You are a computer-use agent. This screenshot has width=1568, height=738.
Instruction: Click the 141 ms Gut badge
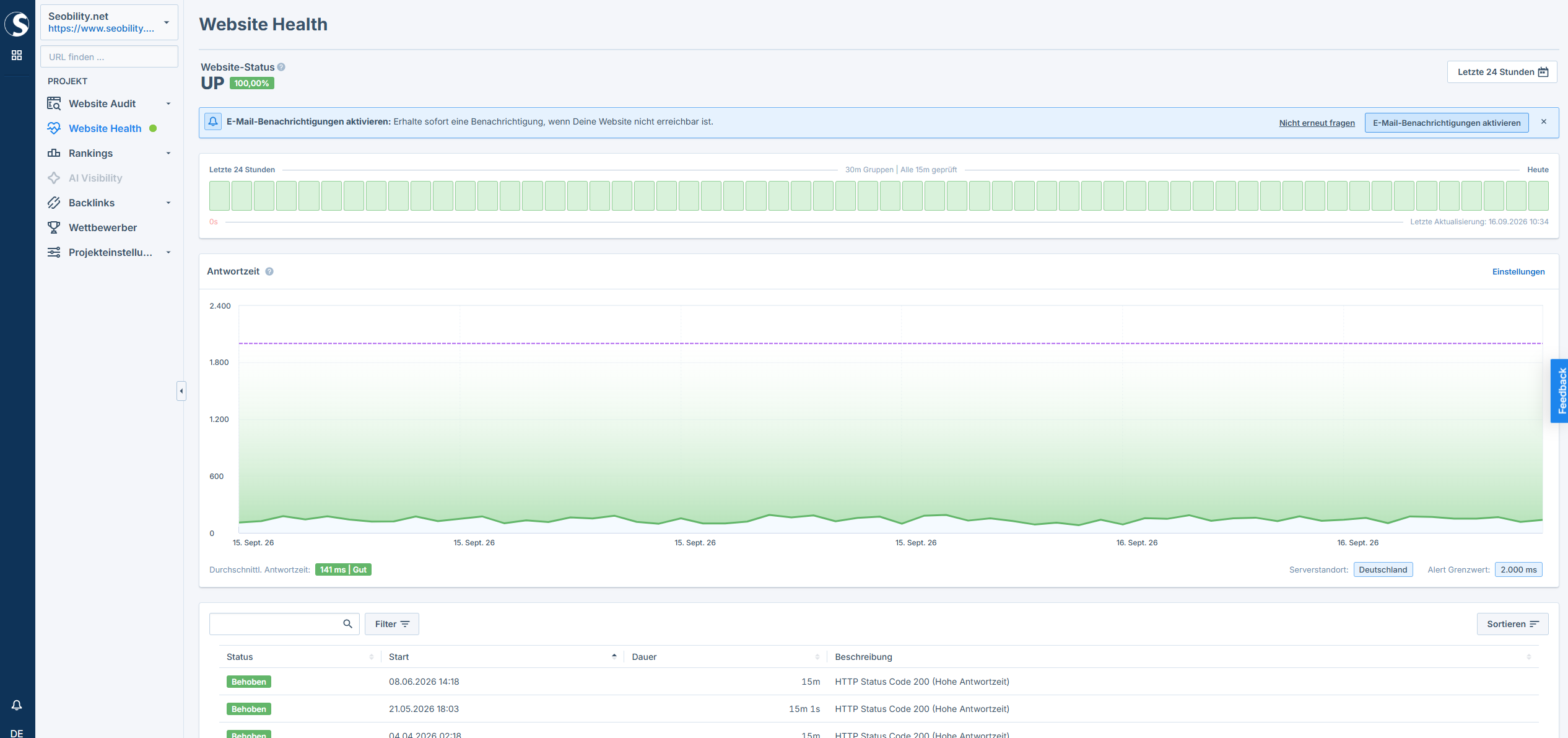[x=343, y=569]
